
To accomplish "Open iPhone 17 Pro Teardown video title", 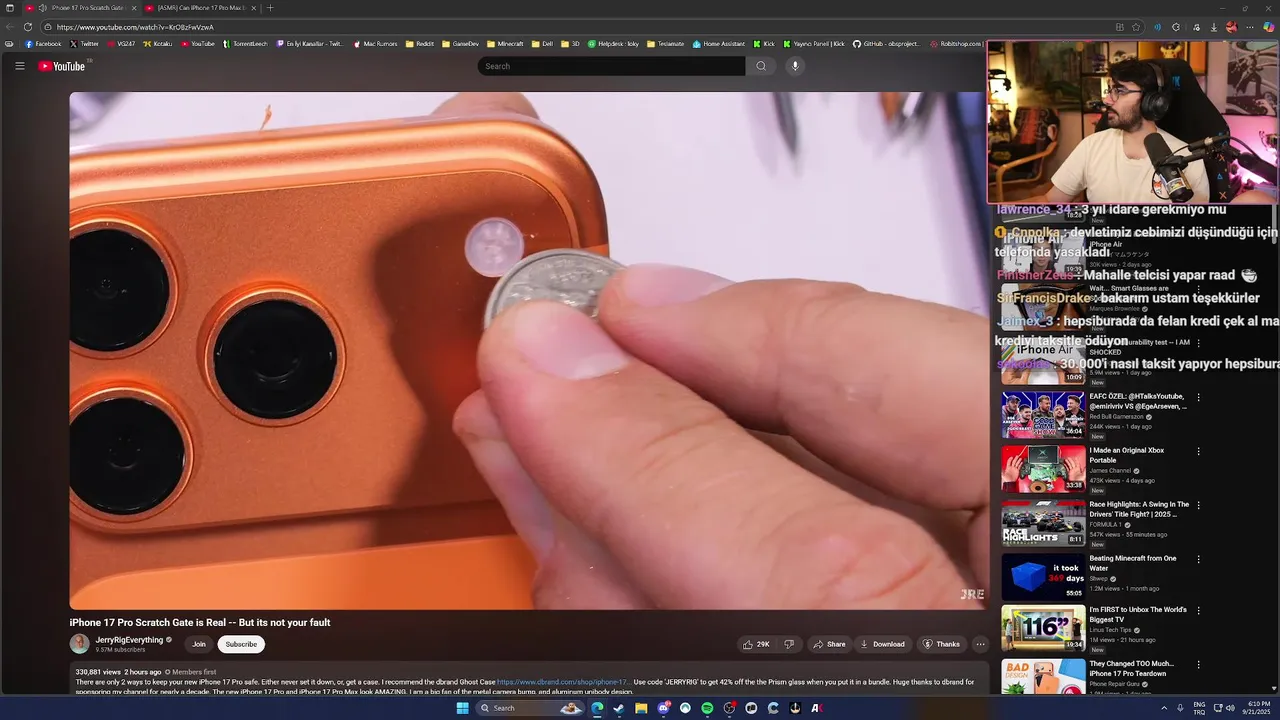I will click(x=1132, y=668).
